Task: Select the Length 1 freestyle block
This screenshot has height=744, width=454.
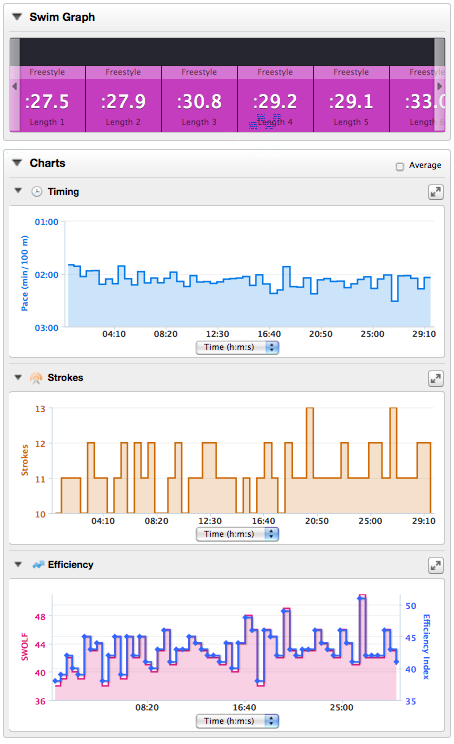Action: pos(47,99)
